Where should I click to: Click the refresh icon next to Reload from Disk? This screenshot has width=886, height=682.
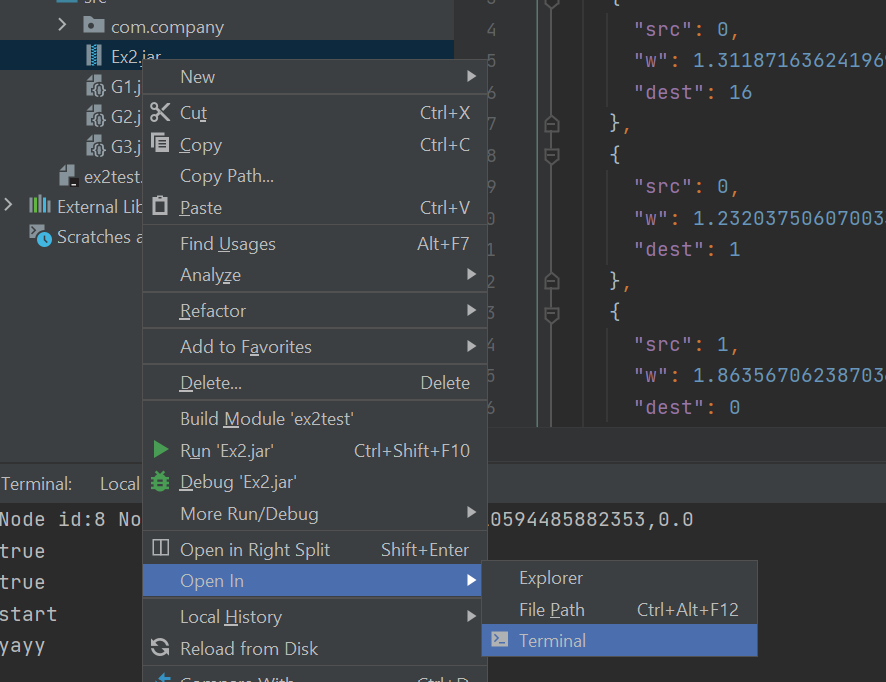coord(160,647)
